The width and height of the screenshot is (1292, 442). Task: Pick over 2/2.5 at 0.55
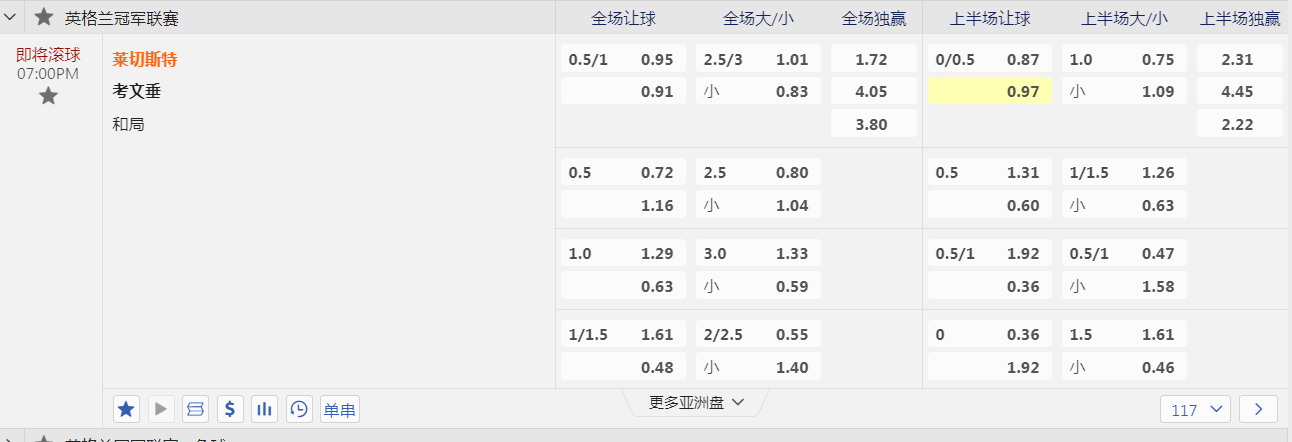[x=758, y=334]
